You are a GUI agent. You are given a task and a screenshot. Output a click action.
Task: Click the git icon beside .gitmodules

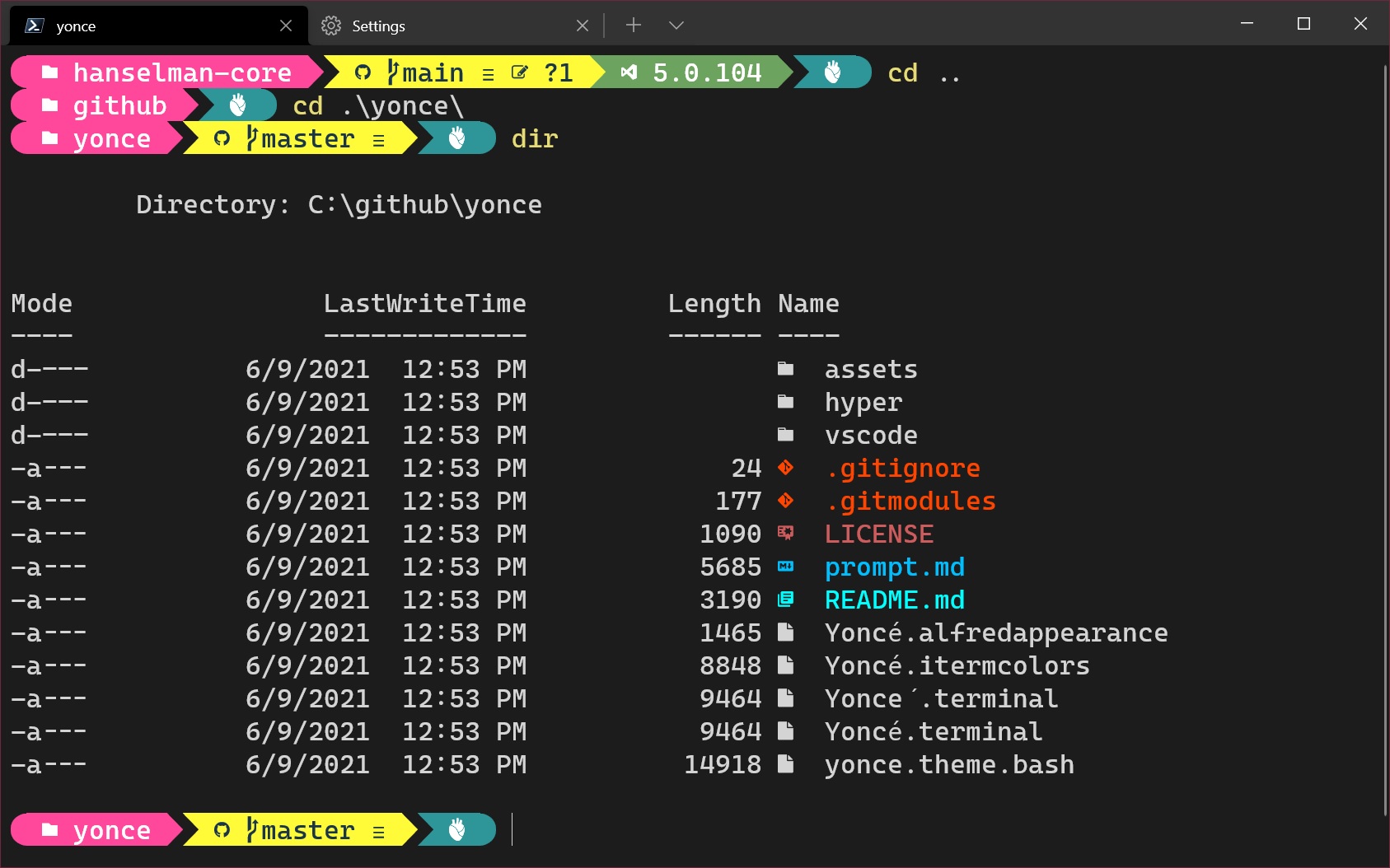click(x=785, y=501)
